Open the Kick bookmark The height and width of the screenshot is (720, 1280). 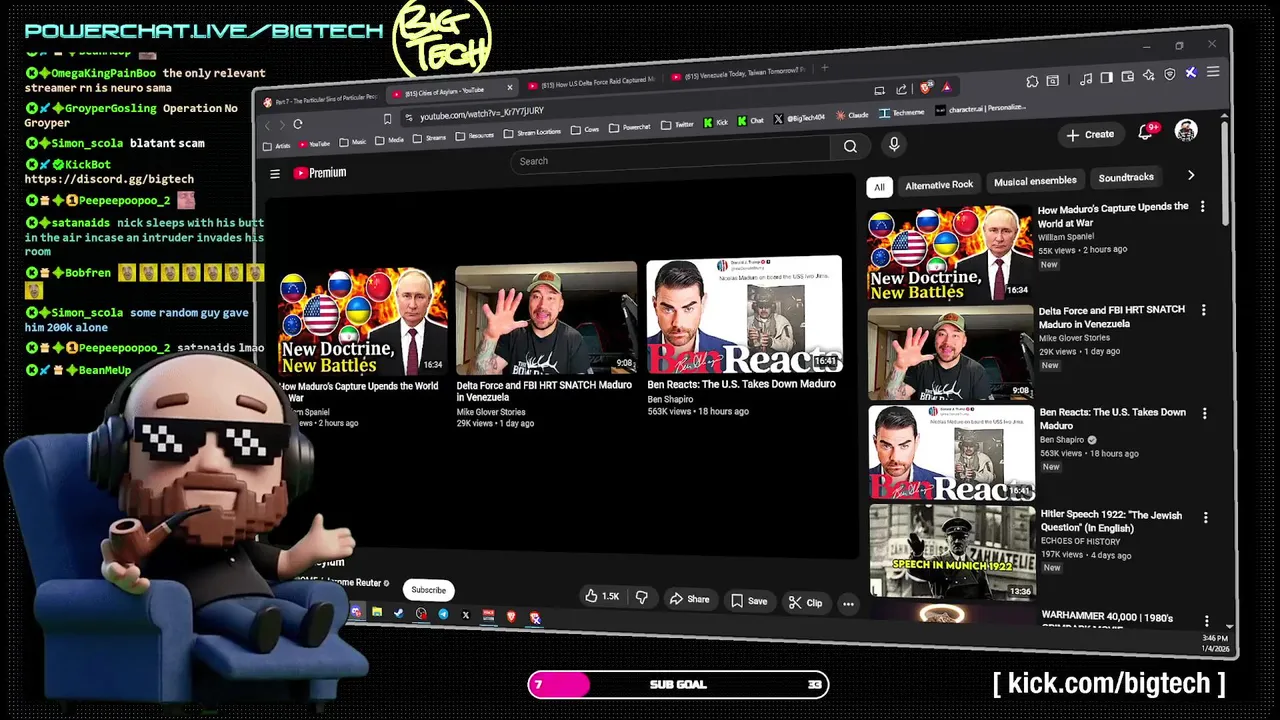click(x=716, y=122)
